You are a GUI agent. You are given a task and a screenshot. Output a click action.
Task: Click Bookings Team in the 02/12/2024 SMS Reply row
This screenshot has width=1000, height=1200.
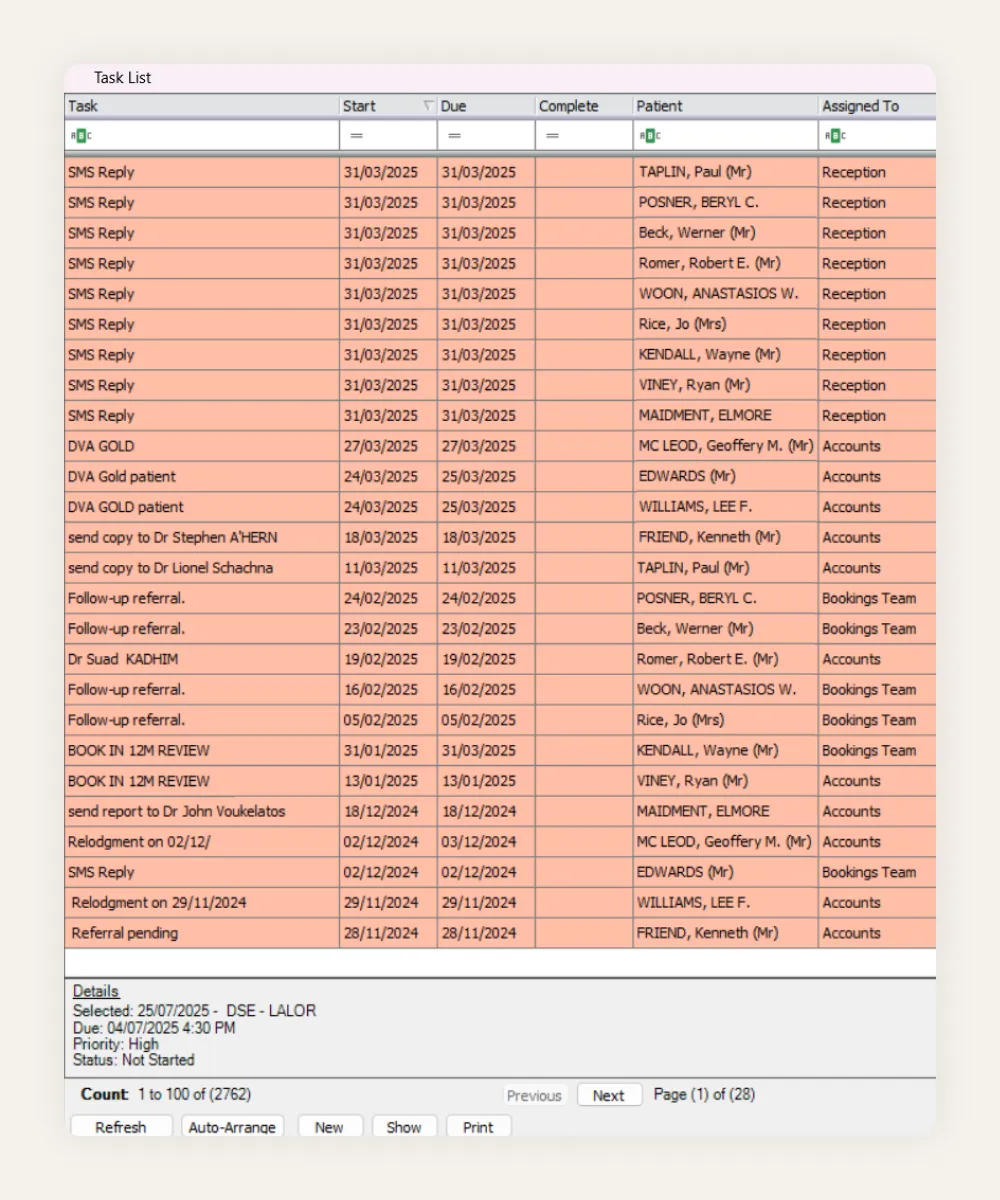[877, 872]
